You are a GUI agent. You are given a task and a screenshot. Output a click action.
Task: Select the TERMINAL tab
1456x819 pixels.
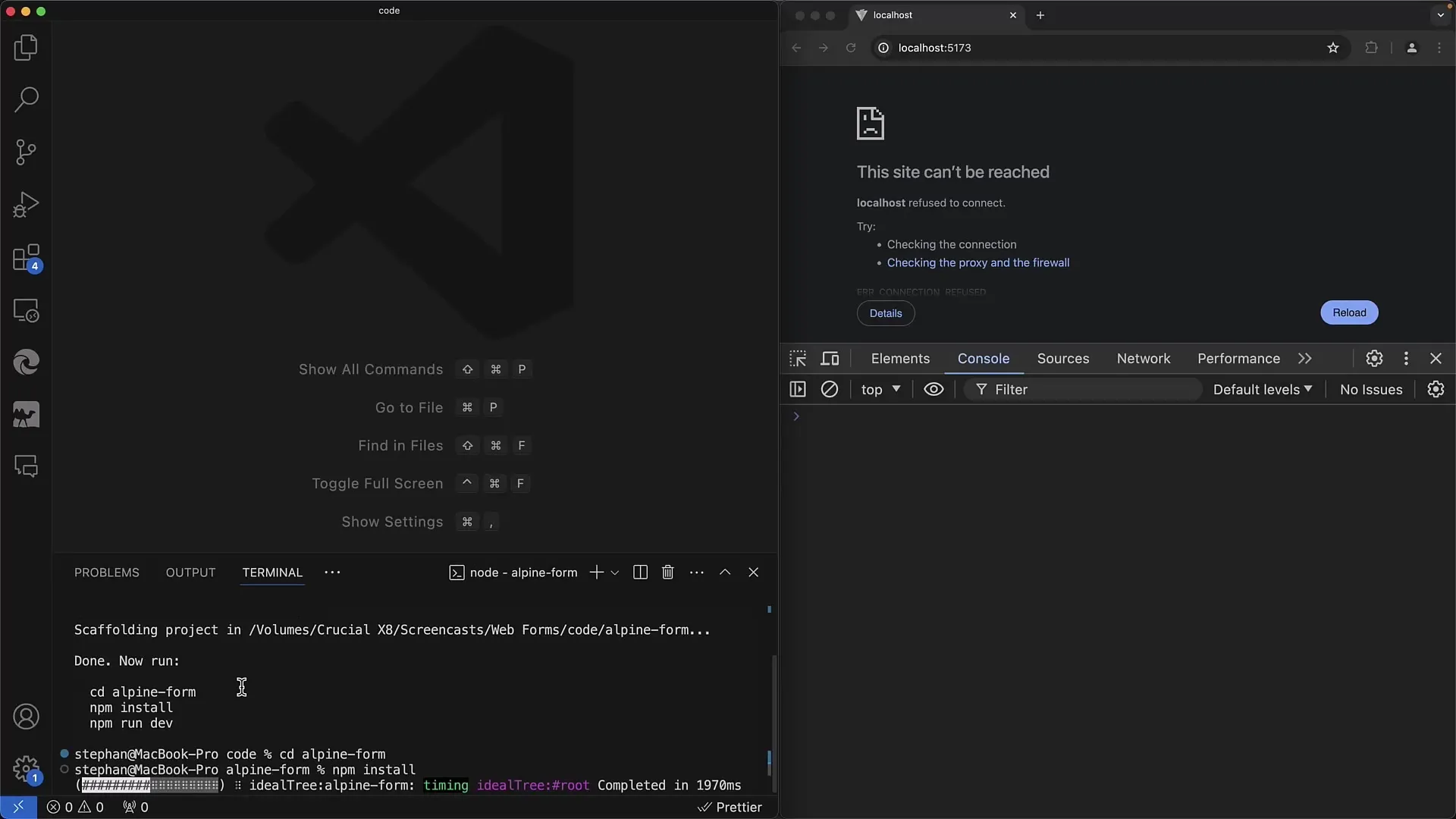(x=272, y=572)
